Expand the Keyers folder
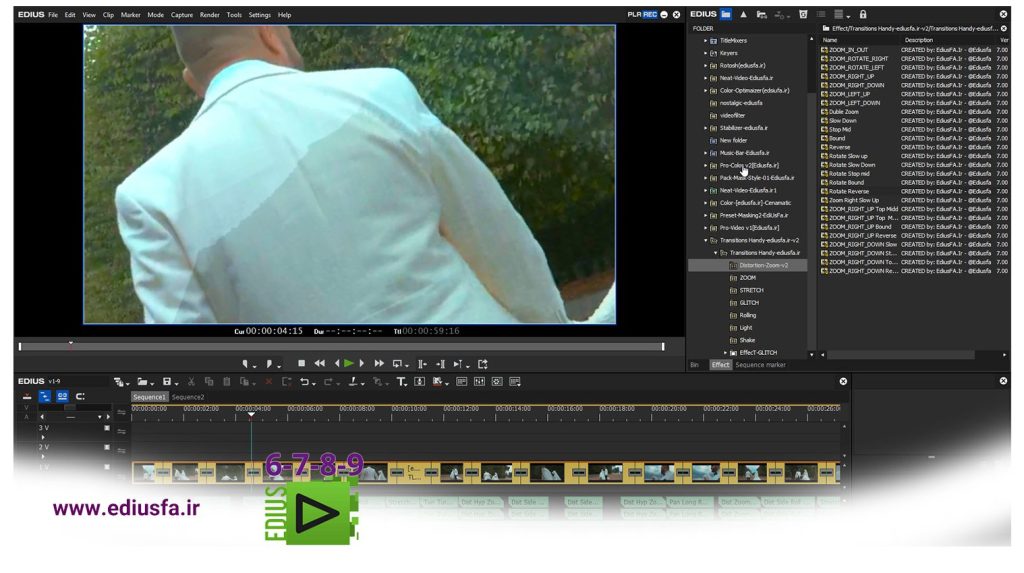This screenshot has height=573, width=1024. coord(705,53)
